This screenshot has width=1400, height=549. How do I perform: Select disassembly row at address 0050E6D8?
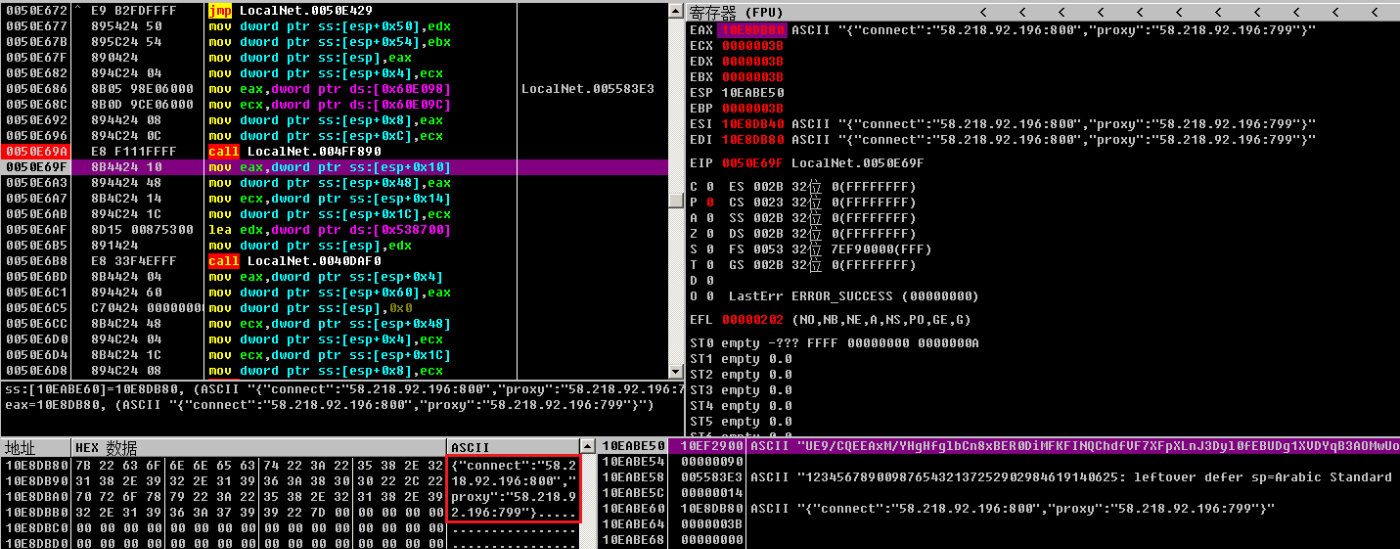[334, 371]
